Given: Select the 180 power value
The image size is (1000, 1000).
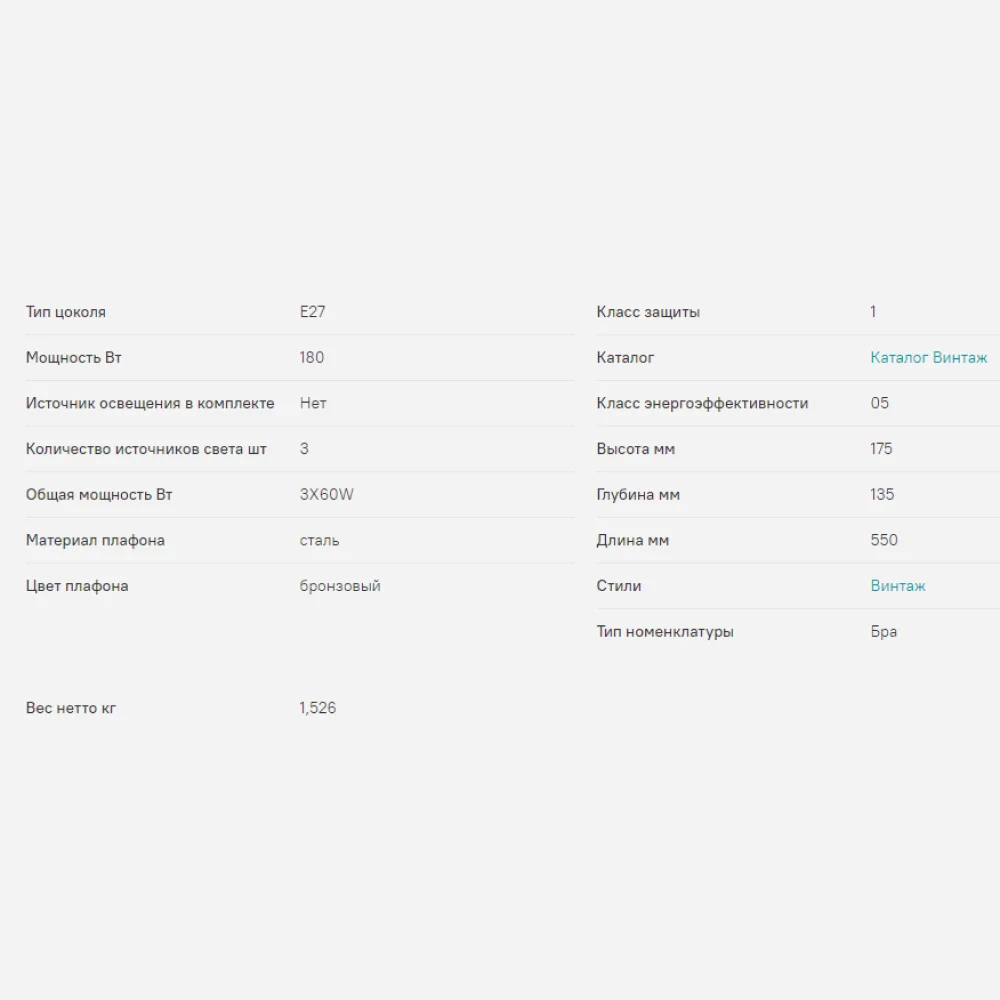Looking at the screenshot, I should (311, 358).
